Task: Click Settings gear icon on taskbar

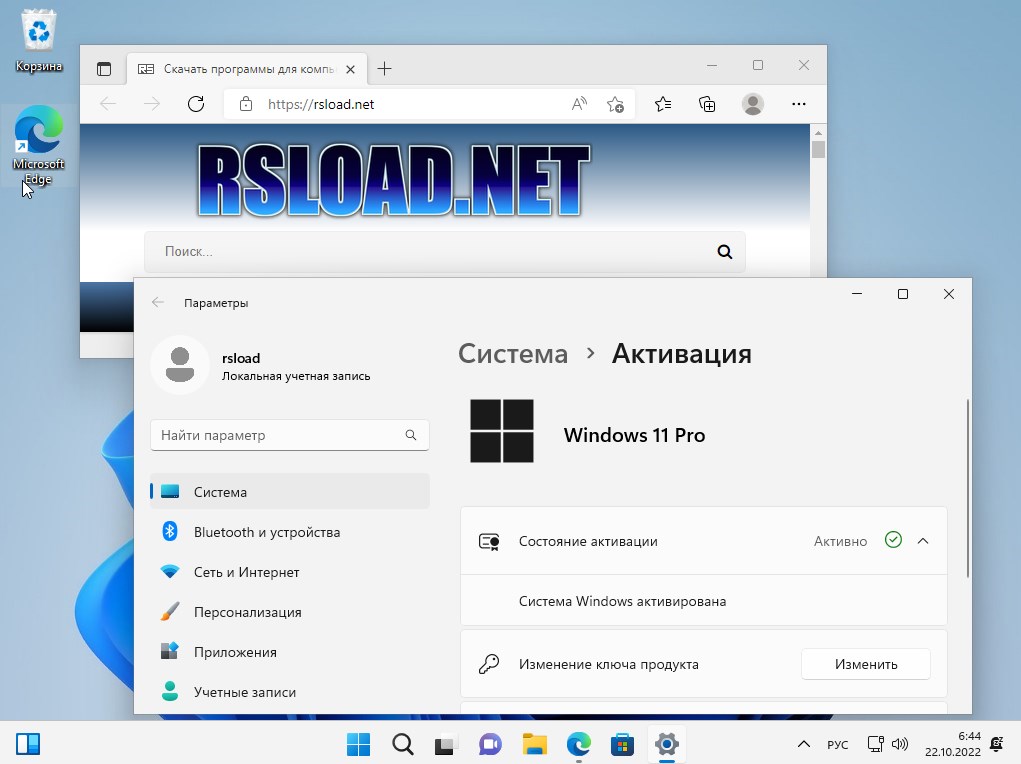Action: point(667,744)
